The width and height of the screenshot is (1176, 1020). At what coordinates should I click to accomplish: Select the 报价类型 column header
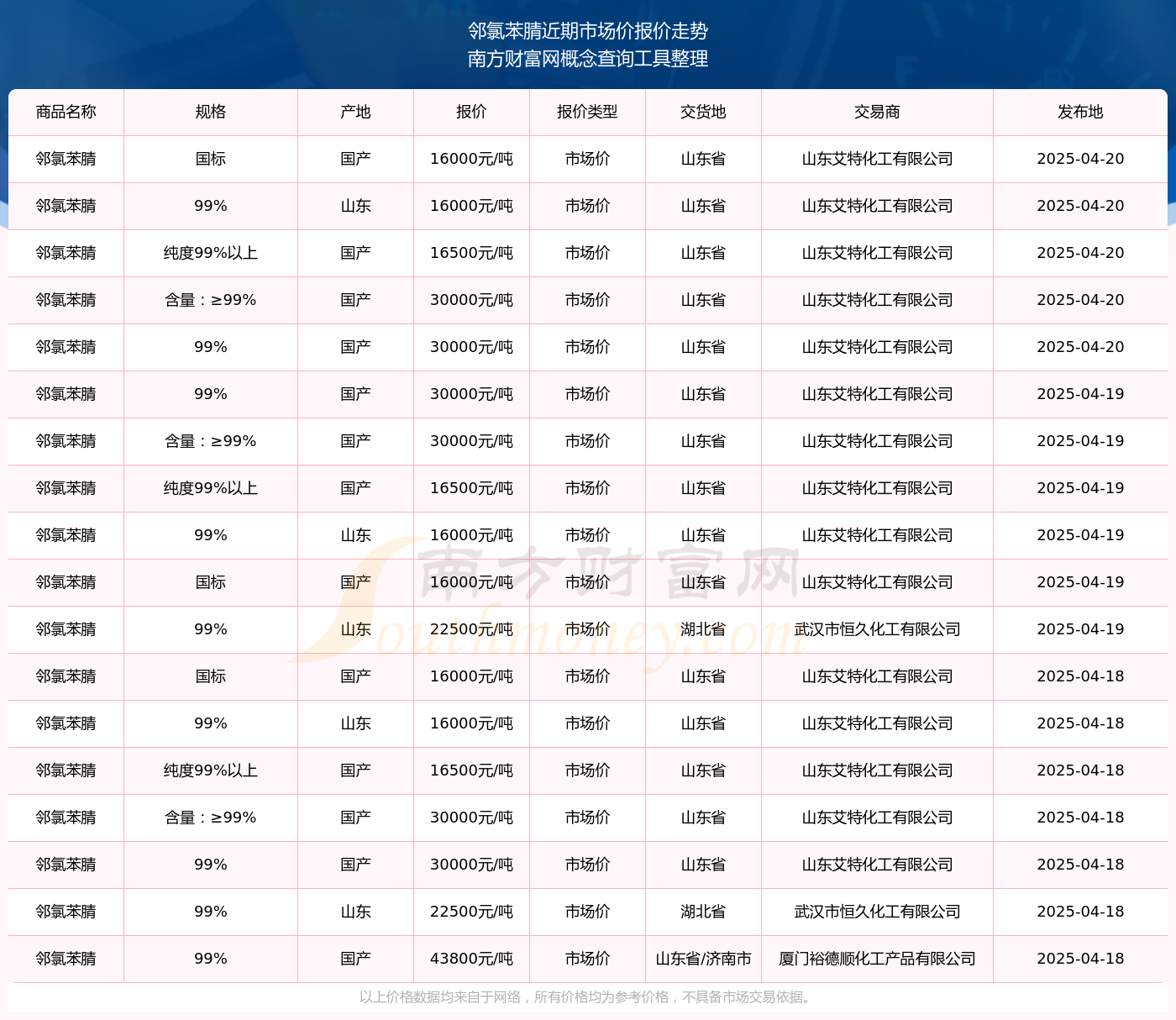click(588, 112)
